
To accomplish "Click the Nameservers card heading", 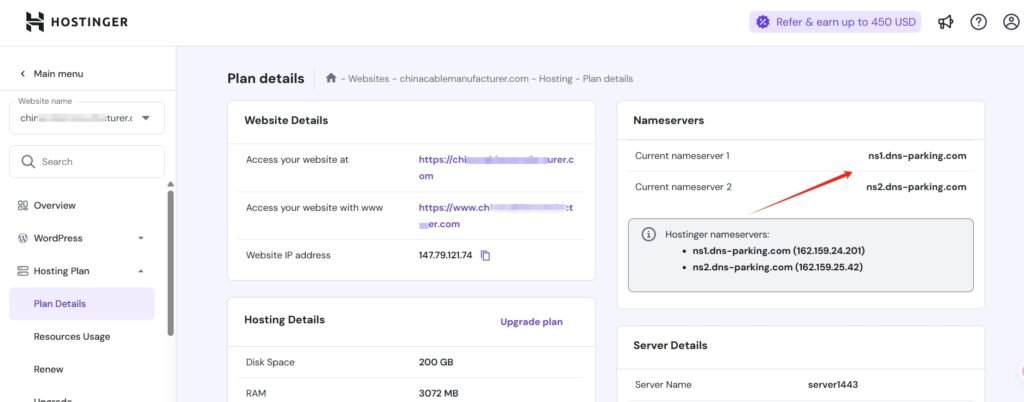I will coord(669,121).
